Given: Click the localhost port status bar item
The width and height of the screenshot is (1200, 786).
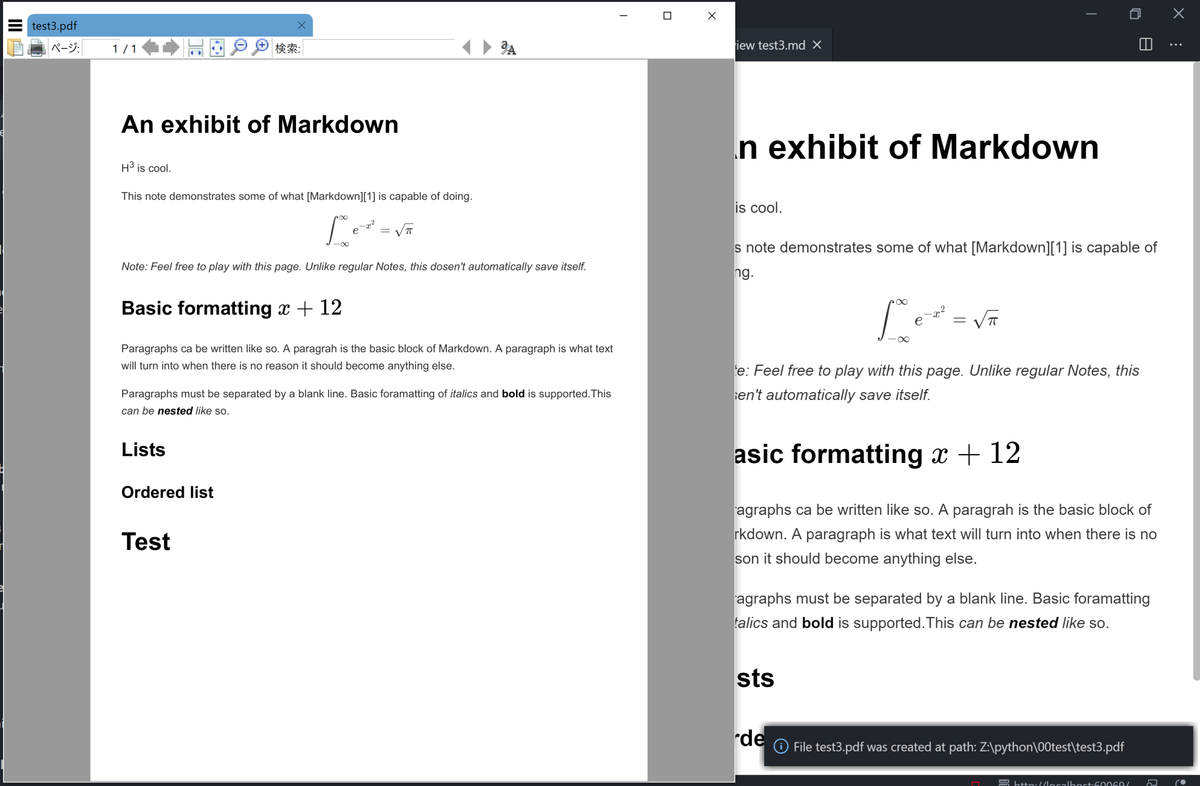Looking at the screenshot, I should [1062, 782].
